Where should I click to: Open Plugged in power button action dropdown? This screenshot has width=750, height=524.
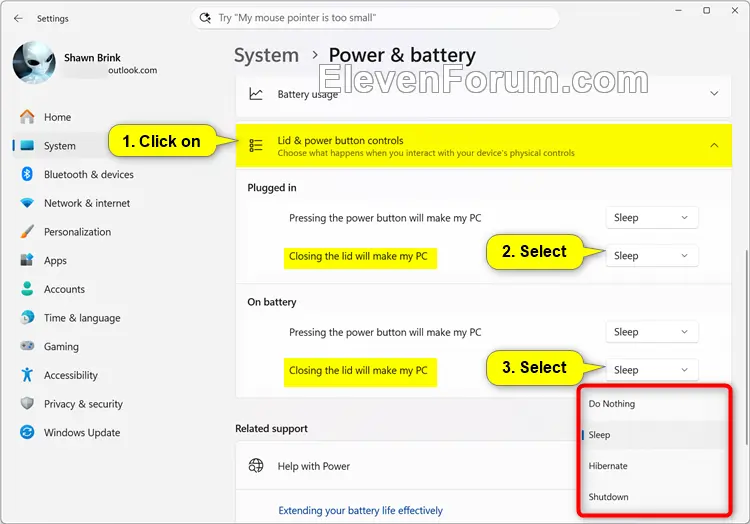651,218
